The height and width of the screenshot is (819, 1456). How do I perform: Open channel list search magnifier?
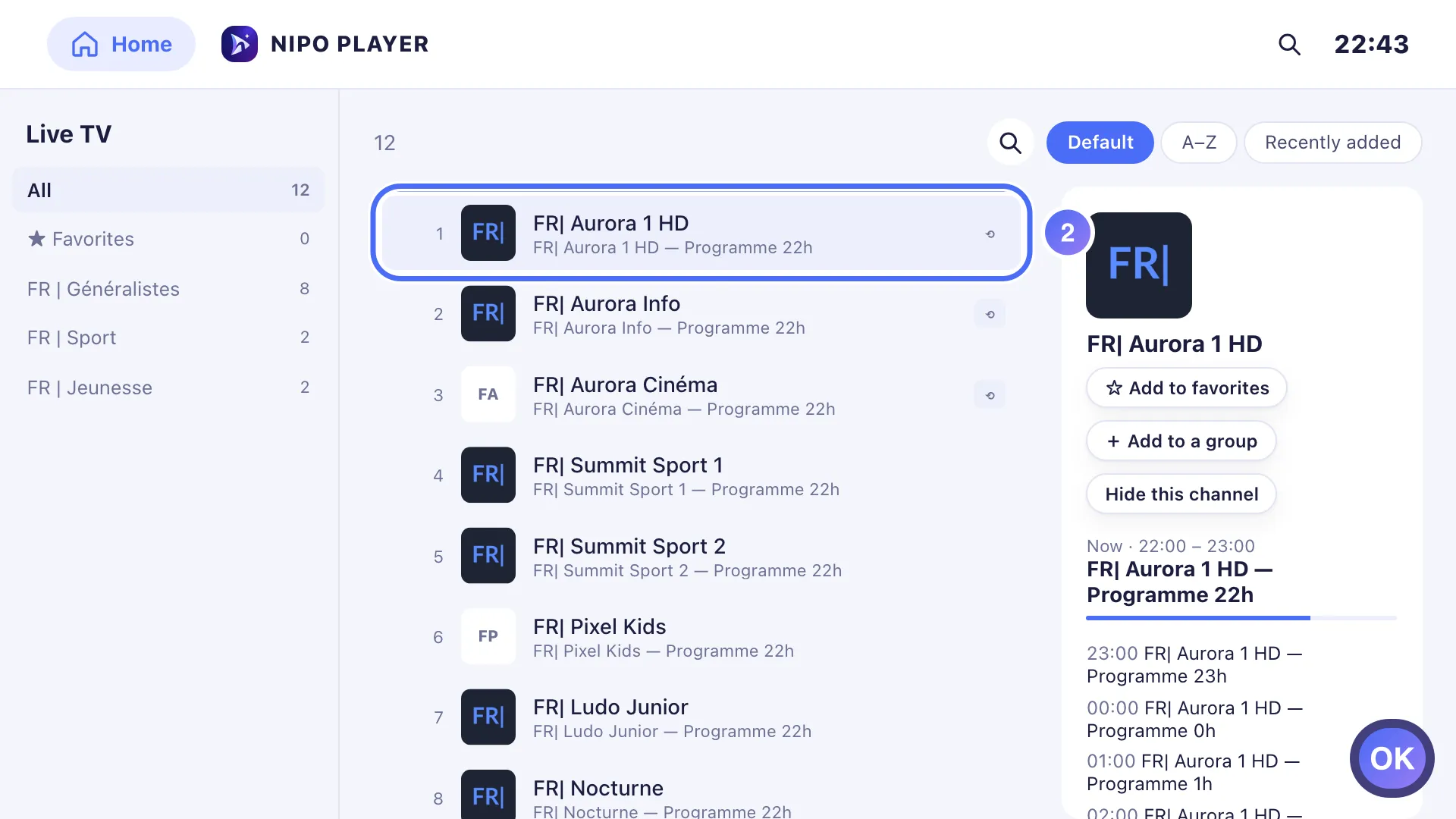(x=1010, y=143)
